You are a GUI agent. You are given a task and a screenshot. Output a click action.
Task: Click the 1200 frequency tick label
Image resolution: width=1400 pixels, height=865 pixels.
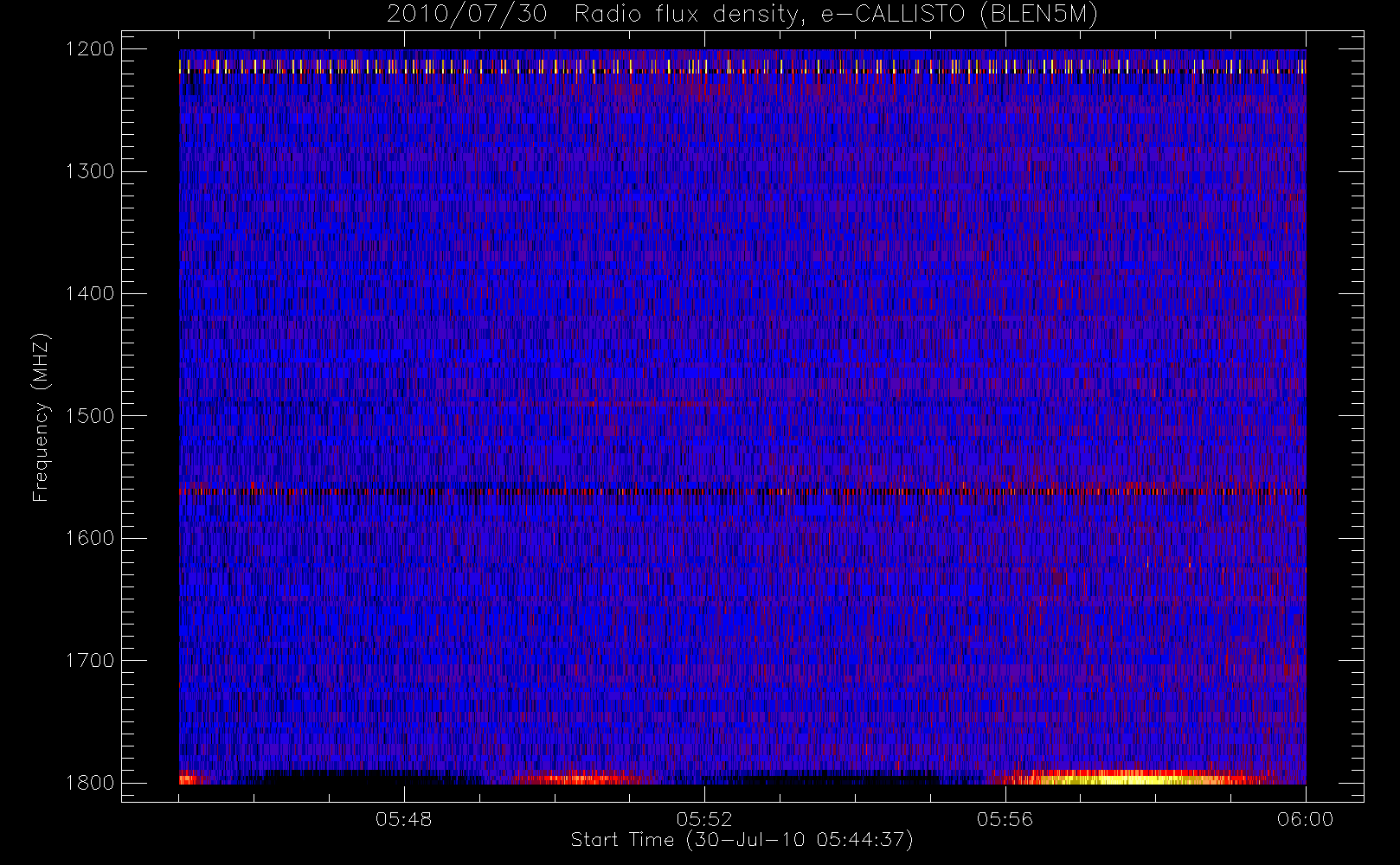pos(90,49)
